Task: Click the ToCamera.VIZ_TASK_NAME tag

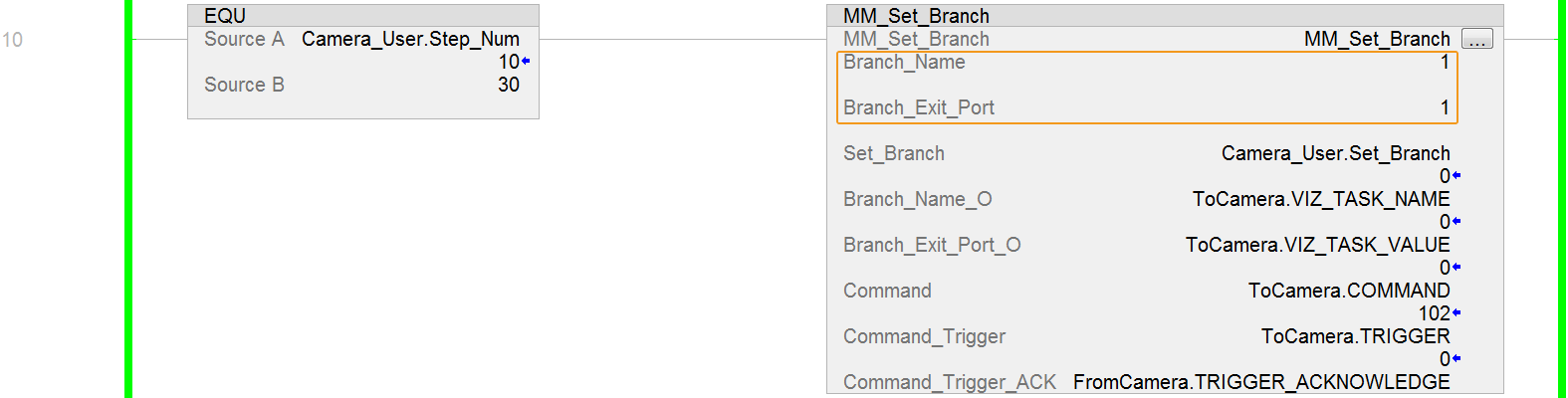Action: click(1321, 199)
